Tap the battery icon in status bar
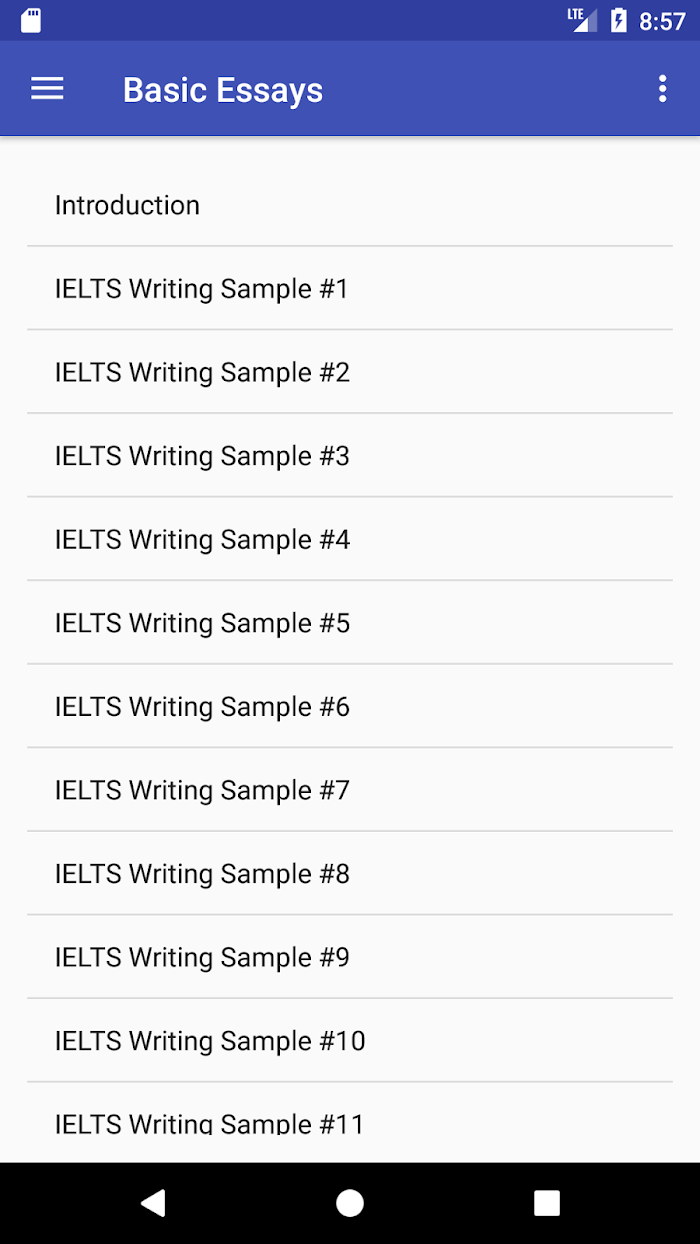The width and height of the screenshot is (700, 1244). [619, 20]
